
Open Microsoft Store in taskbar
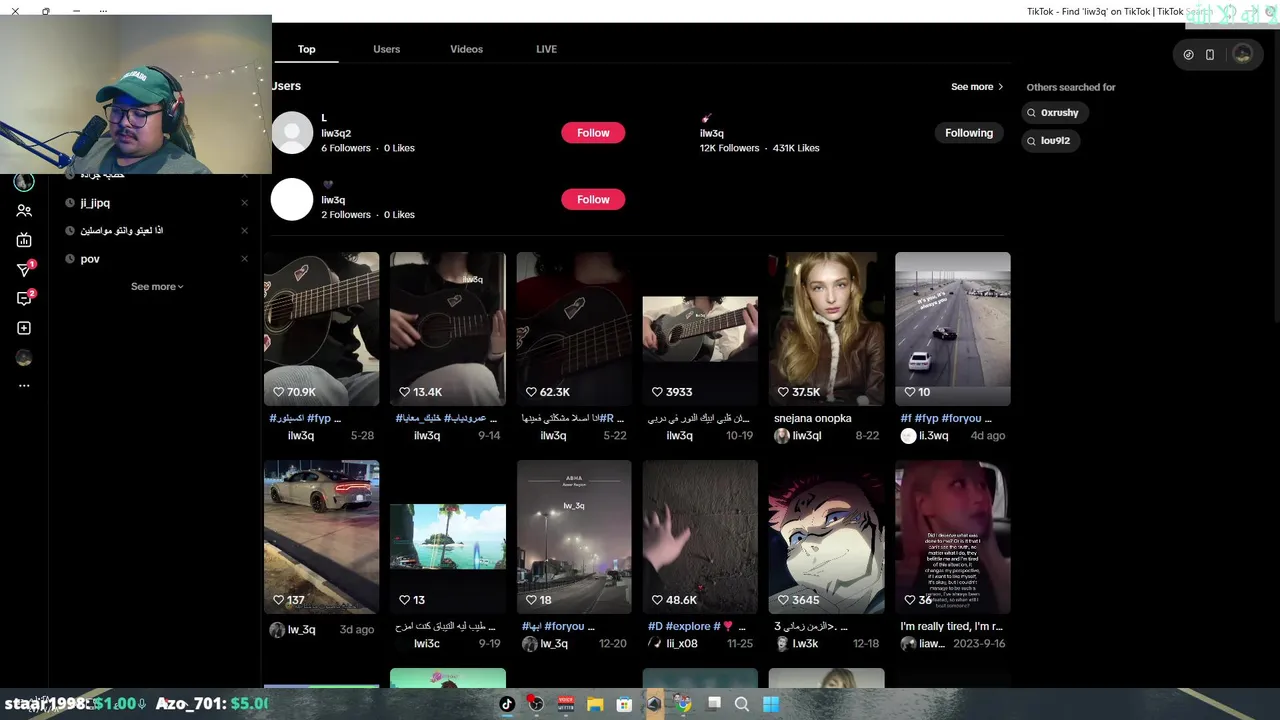point(624,704)
